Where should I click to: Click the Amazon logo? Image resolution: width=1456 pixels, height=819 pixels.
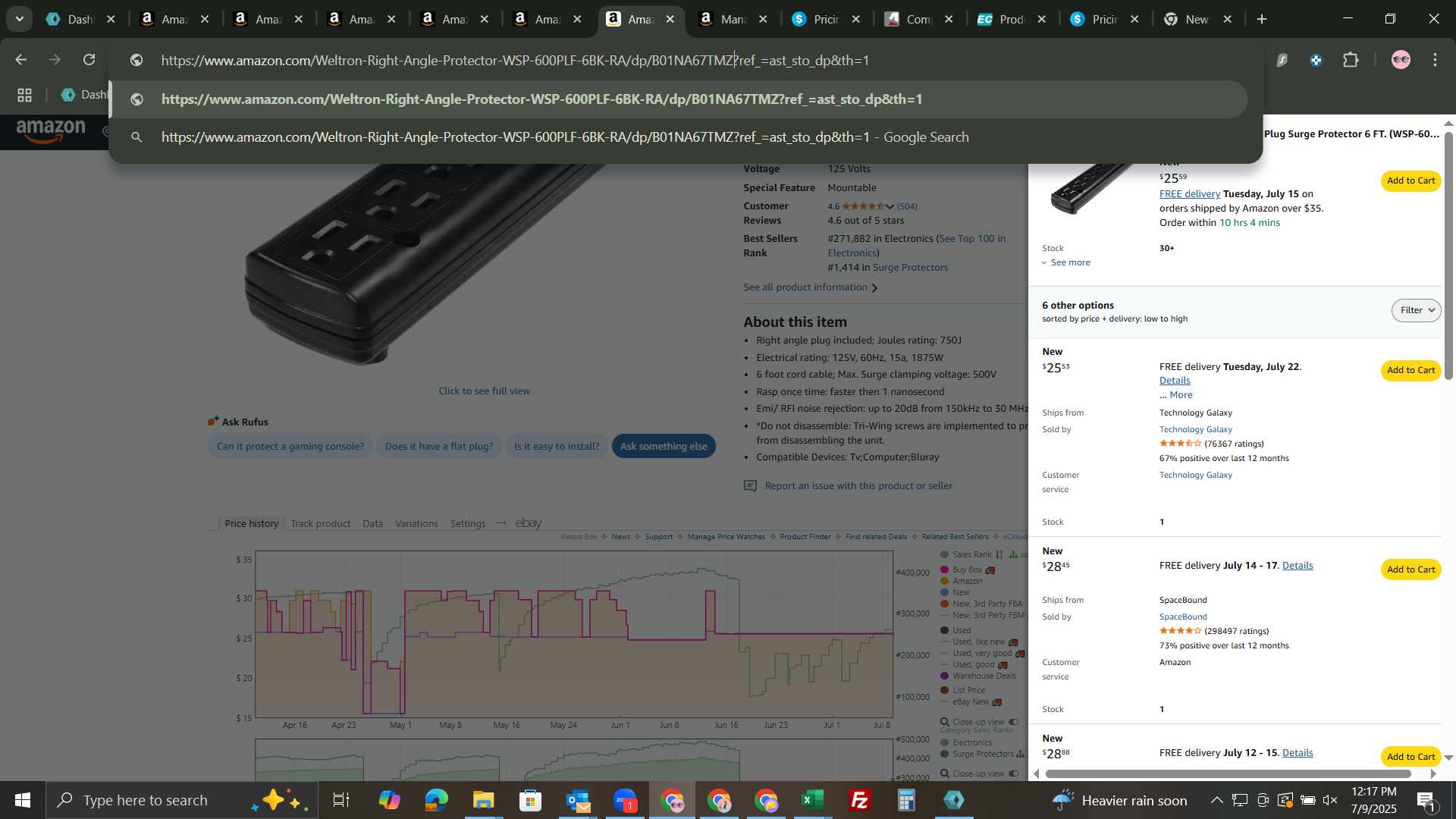coord(51,130)
